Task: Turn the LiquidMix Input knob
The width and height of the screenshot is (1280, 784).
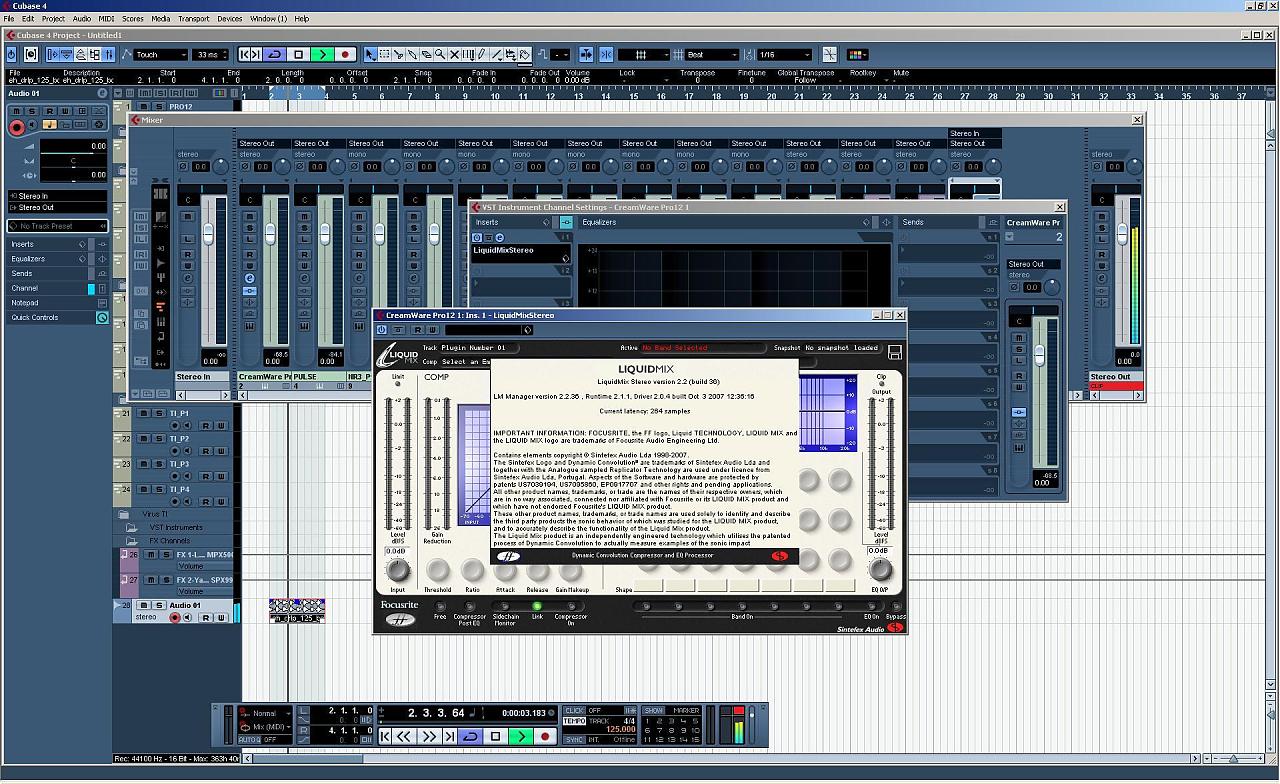Action: click(398, 570)
